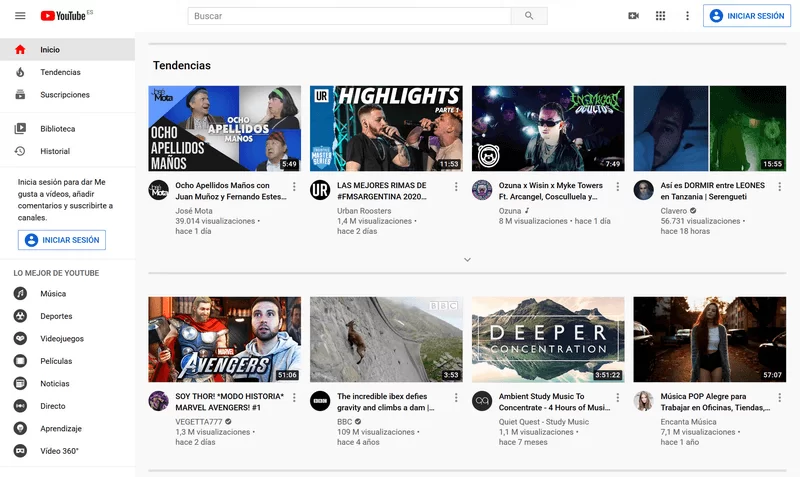Play the Enemigos Ocultos thumbnail
This screenshot has height=477, width=800.
(x=548, y=128)
